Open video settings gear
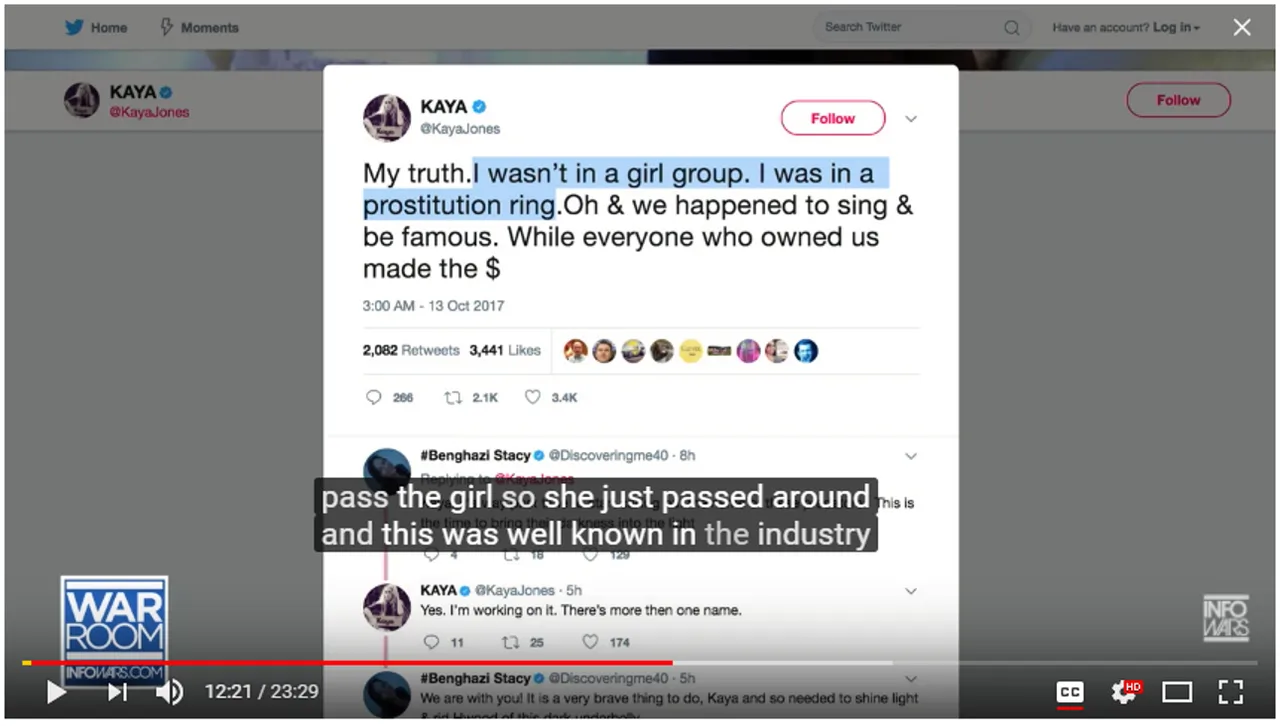Viewport: 1280px width, 726px height. pos(1125,691)
